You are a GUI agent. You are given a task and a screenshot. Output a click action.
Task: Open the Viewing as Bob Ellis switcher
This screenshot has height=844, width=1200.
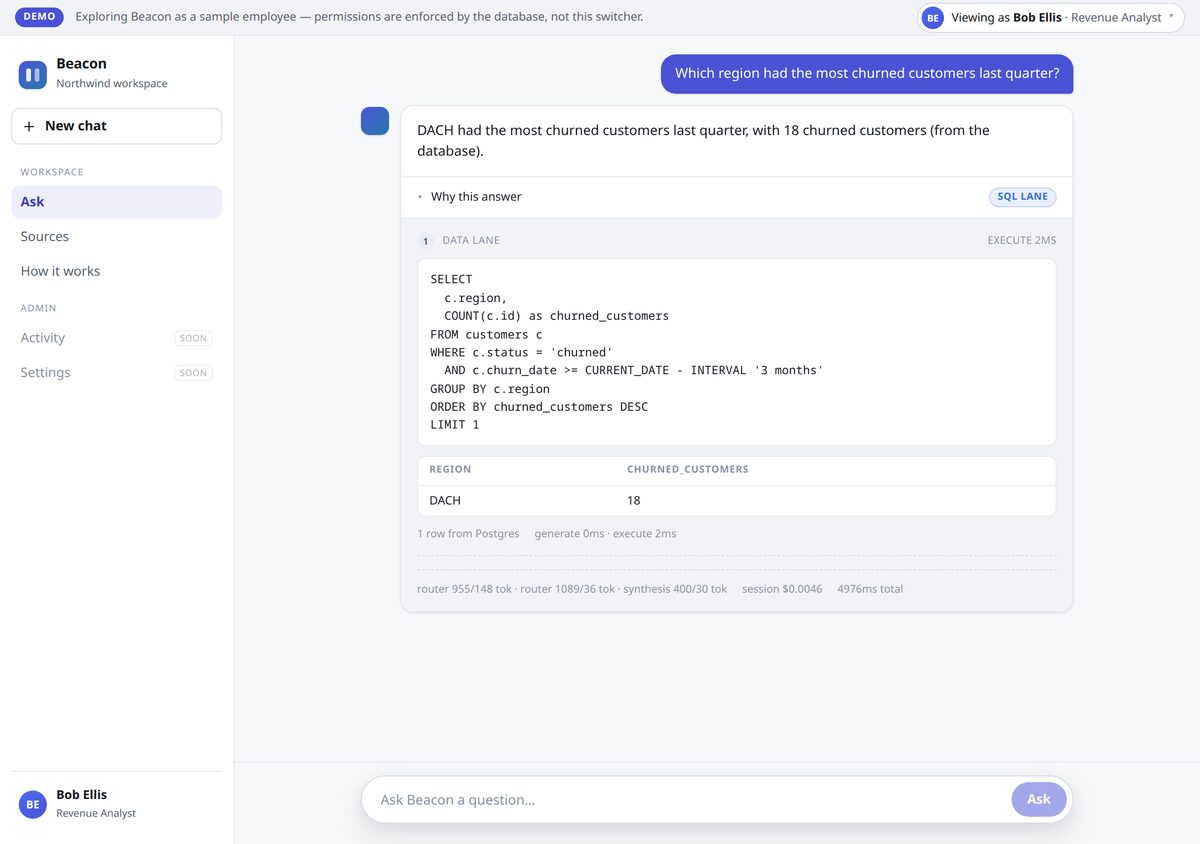1051,18
